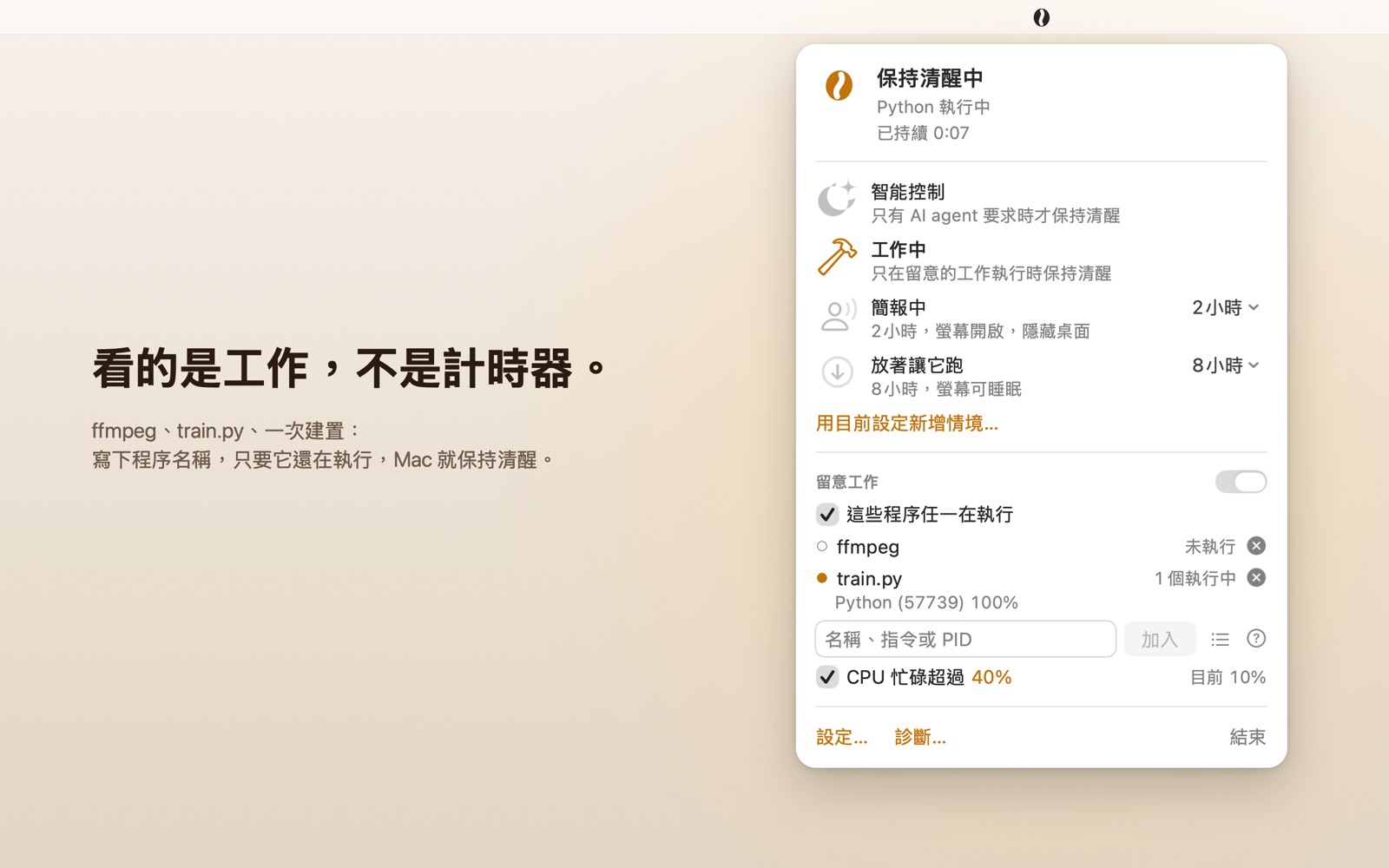Image resolution: width=1389 pixels, height=868 pixels.
Task: Click the 名稱、指令或 PID input field
Action: [965, 639]
